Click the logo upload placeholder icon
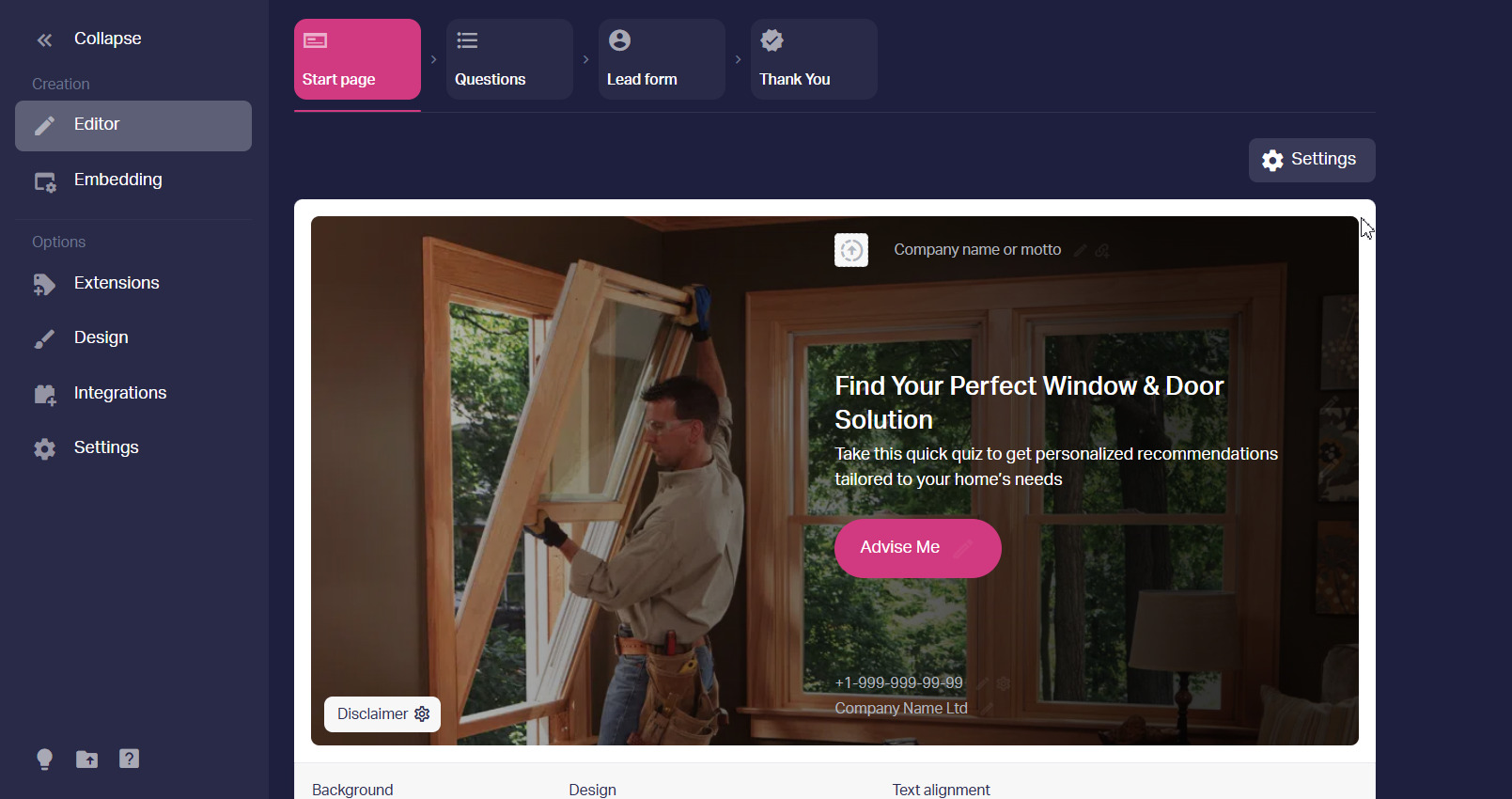This screenshot has height=799, width=1512. (x=851, y=250)
